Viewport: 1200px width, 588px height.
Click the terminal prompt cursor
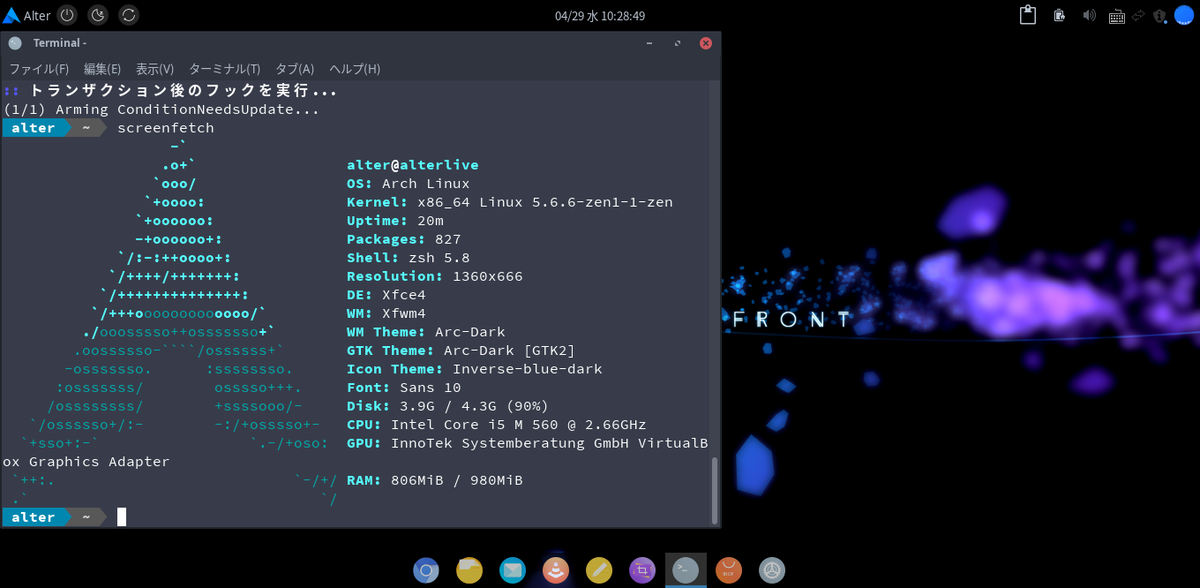121,517
